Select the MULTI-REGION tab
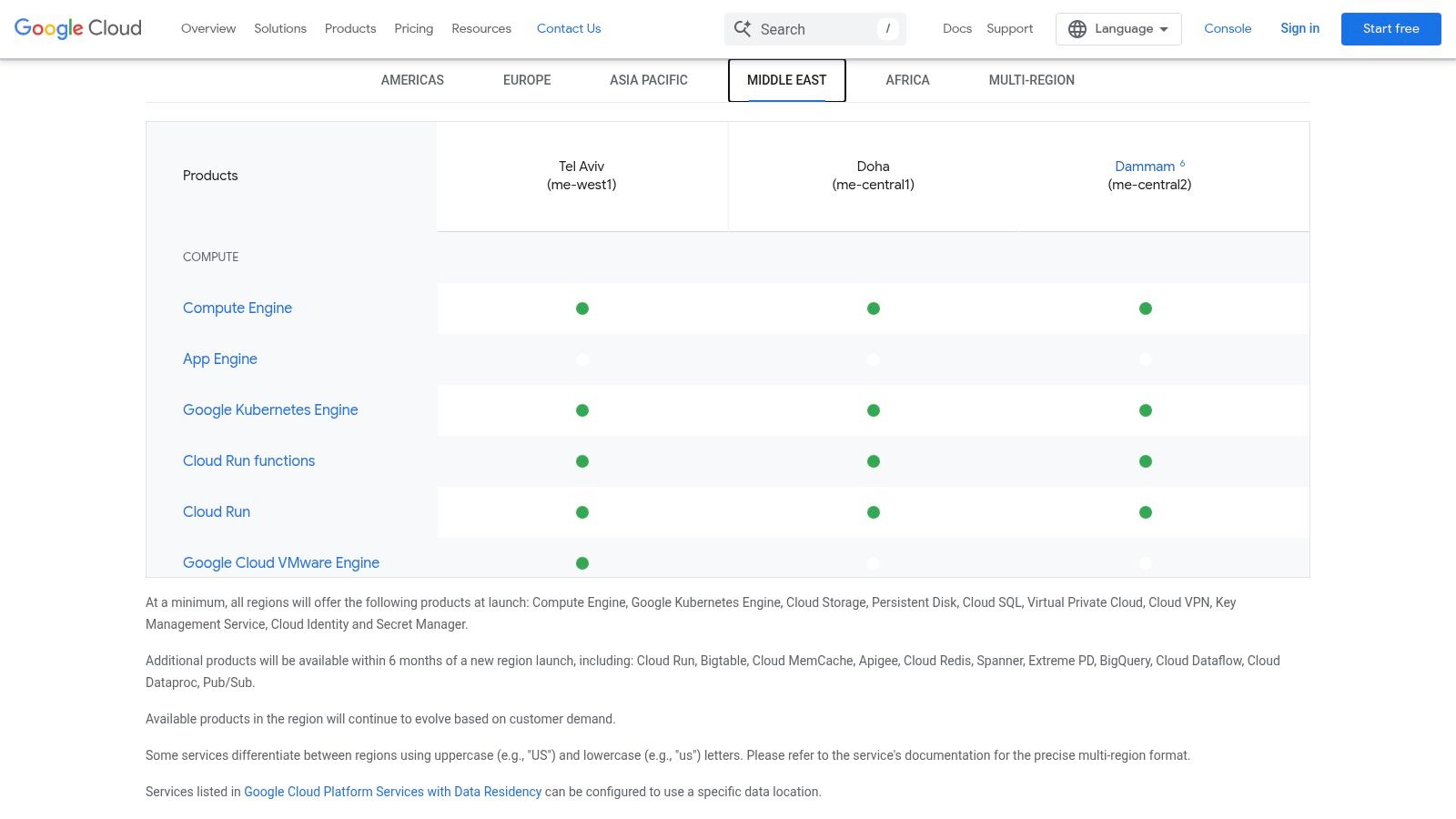Image resolution: width=1456 pixels, height=819 pixels. pyautogui.click(x=1031, y=80)
